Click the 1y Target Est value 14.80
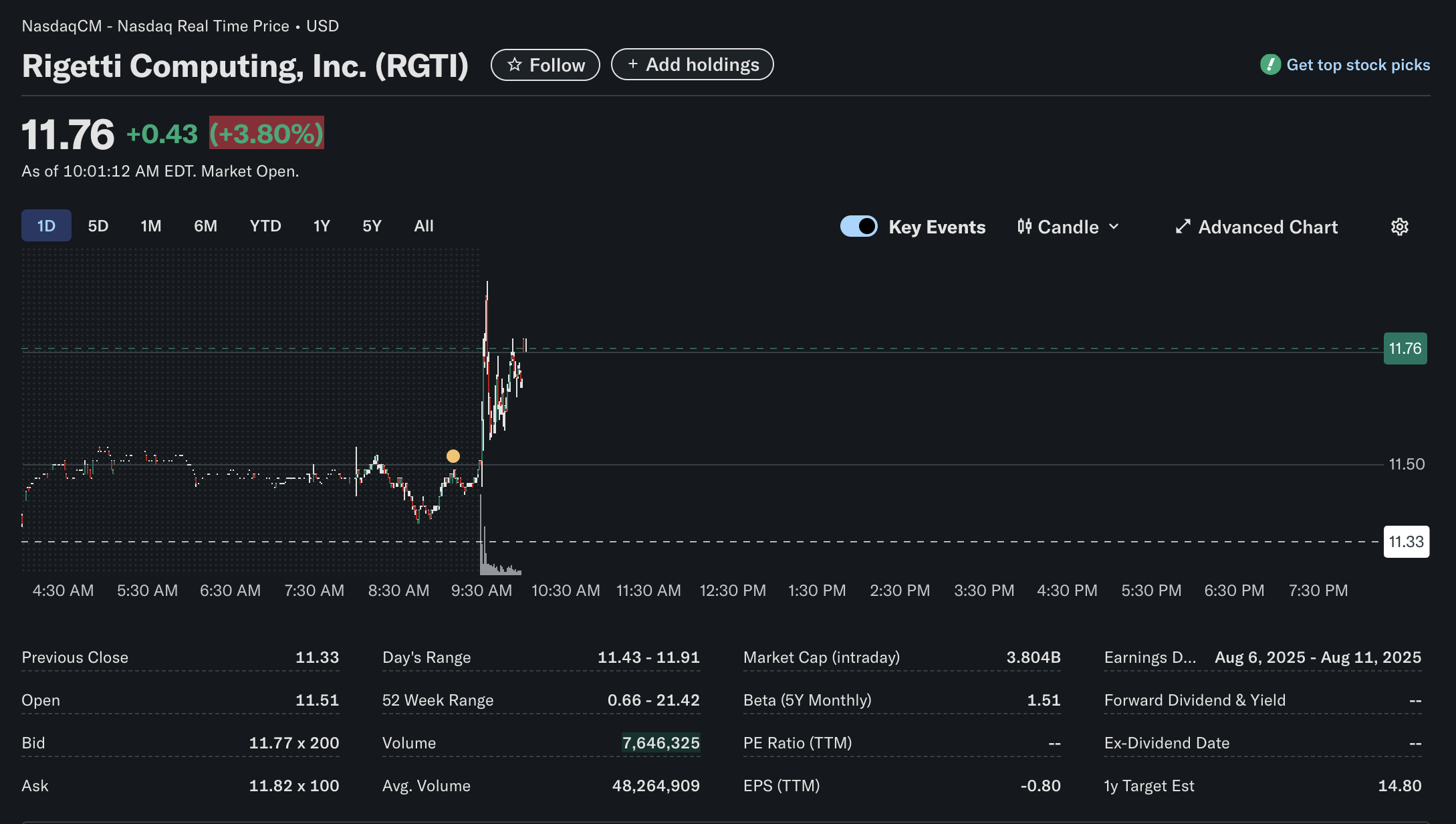 click(x=1400, y=786)
